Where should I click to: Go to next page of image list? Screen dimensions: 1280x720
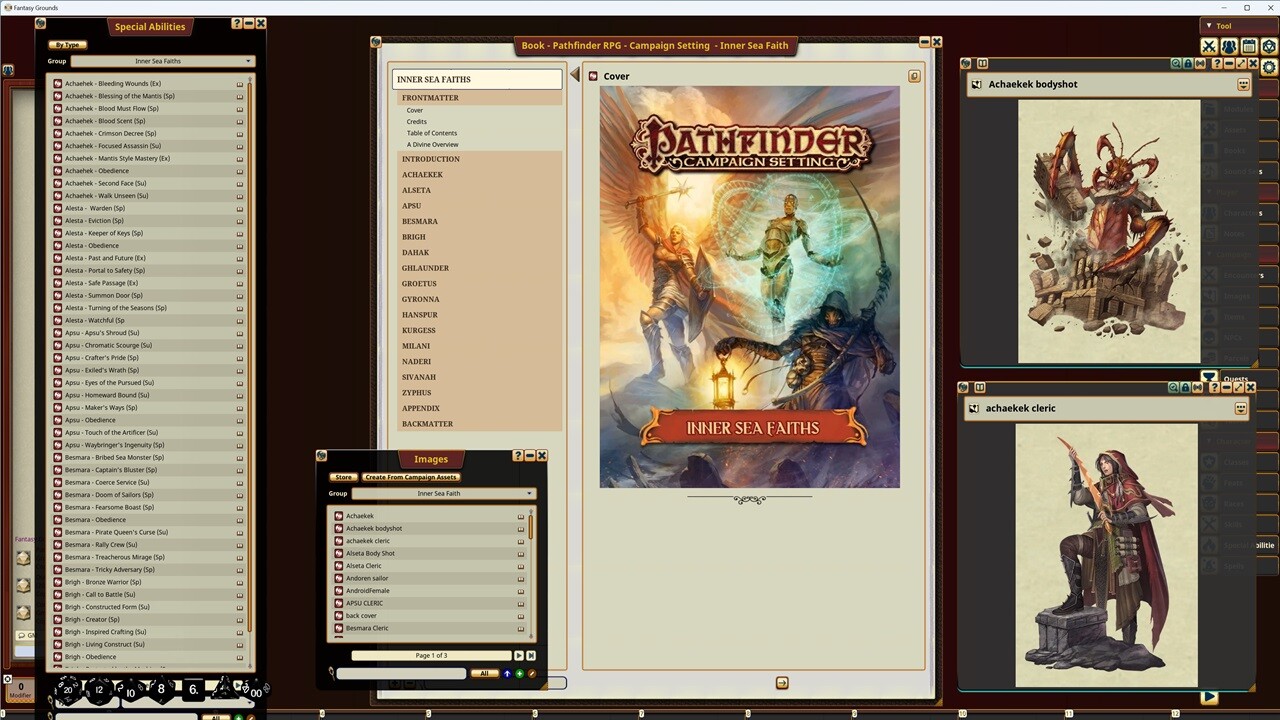coord(518,655)
